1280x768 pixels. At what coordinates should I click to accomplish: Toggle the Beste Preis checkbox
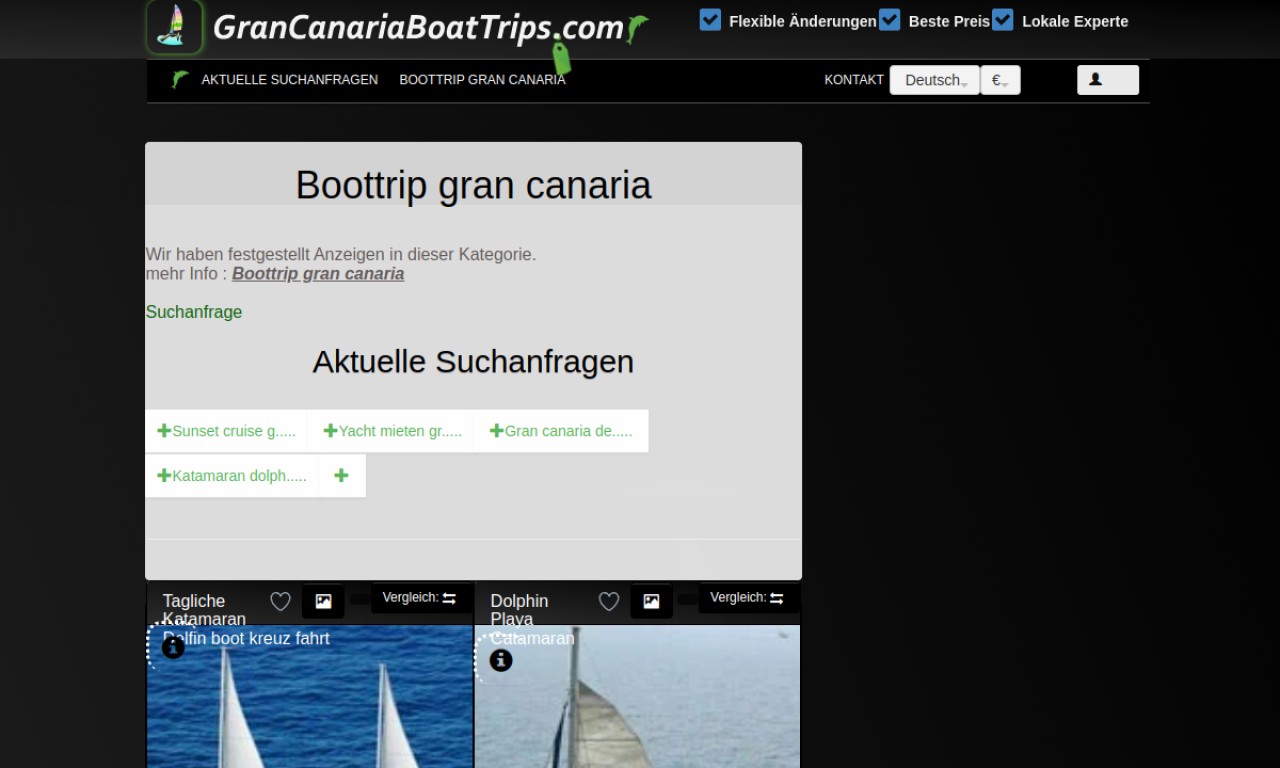tap(889, 20)
